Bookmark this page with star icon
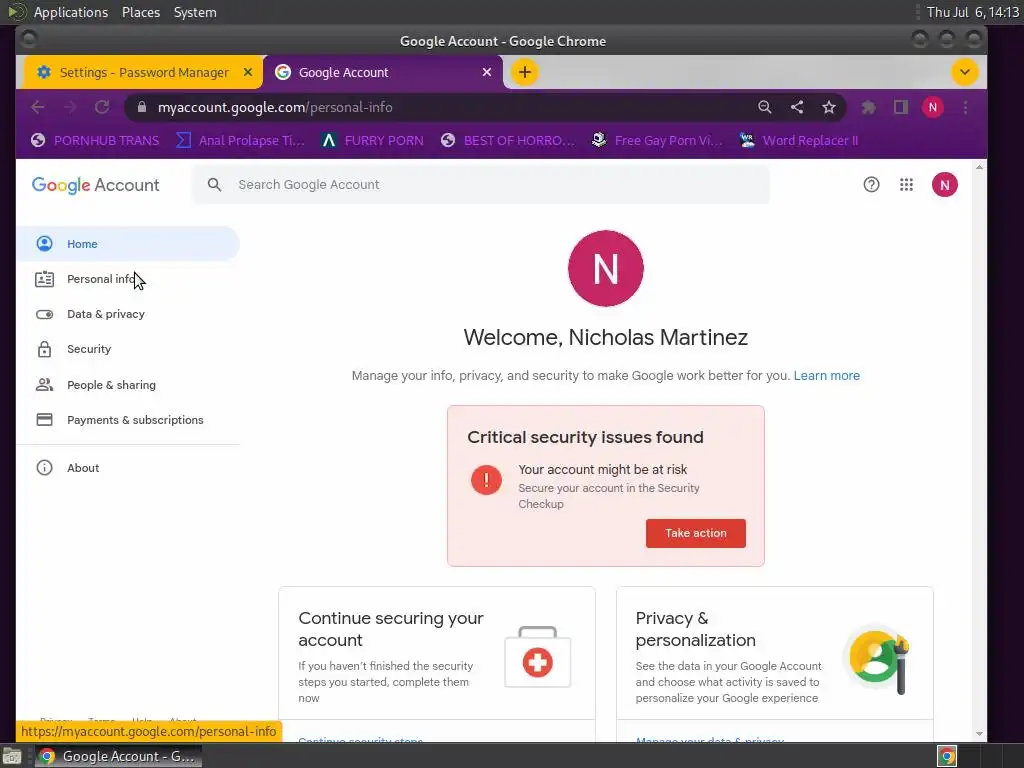 pyautogui.click(x=829, y=107)
